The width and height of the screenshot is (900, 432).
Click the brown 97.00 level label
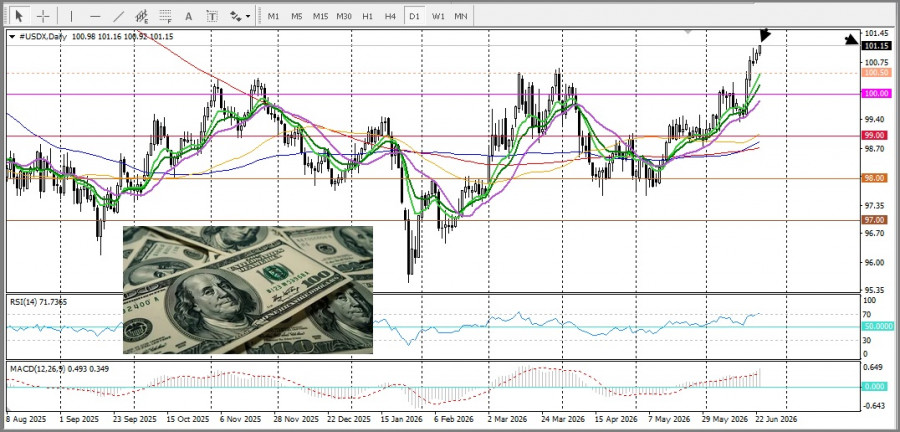pos(876,220)
